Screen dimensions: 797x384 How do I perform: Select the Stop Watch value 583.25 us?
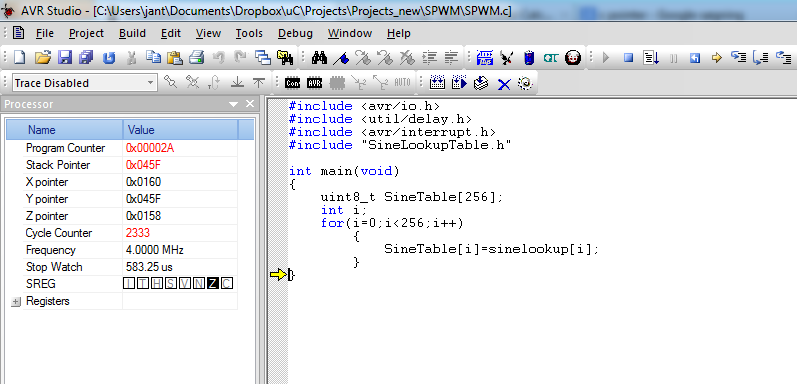[x=148, y=267]
